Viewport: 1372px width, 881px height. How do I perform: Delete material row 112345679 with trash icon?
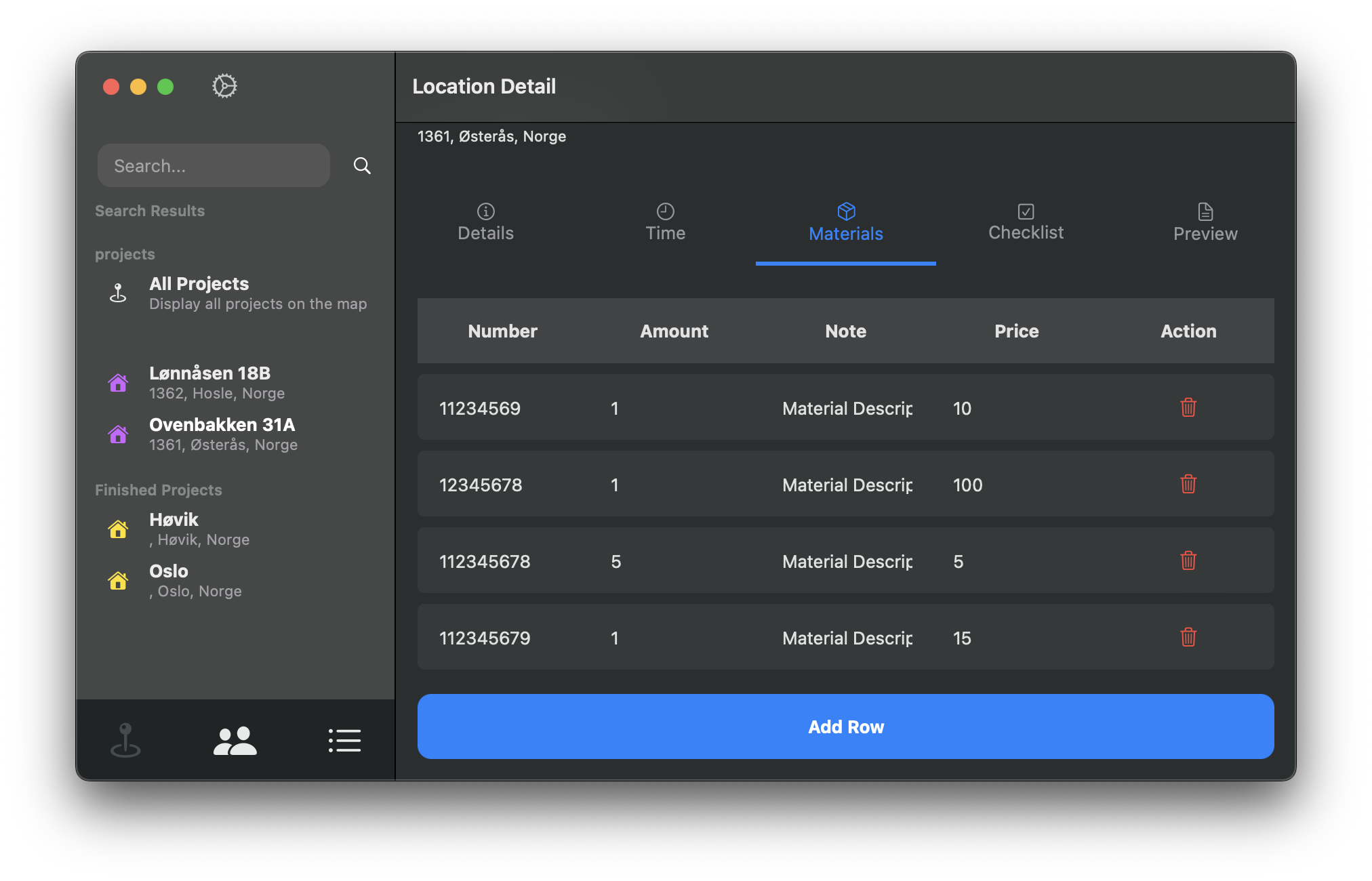pos(1188,637)
